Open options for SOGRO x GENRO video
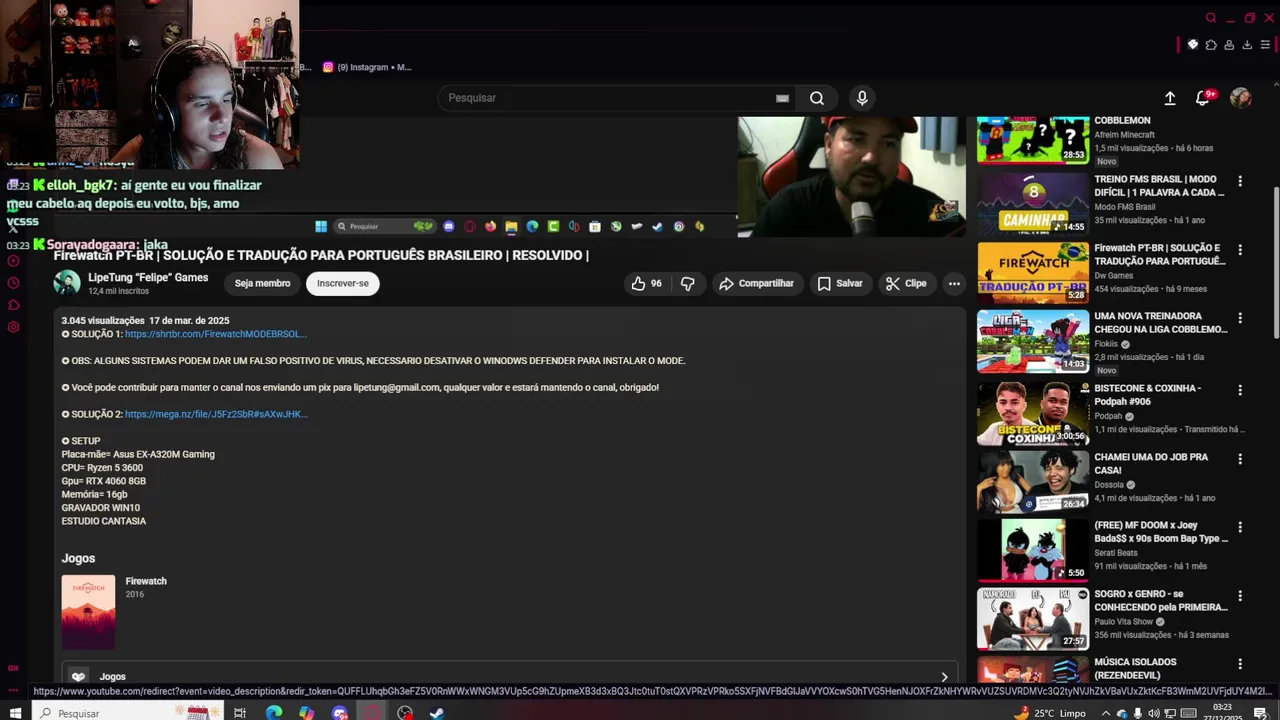Screen dimensions: 1280x720 tap(1240, 596)
